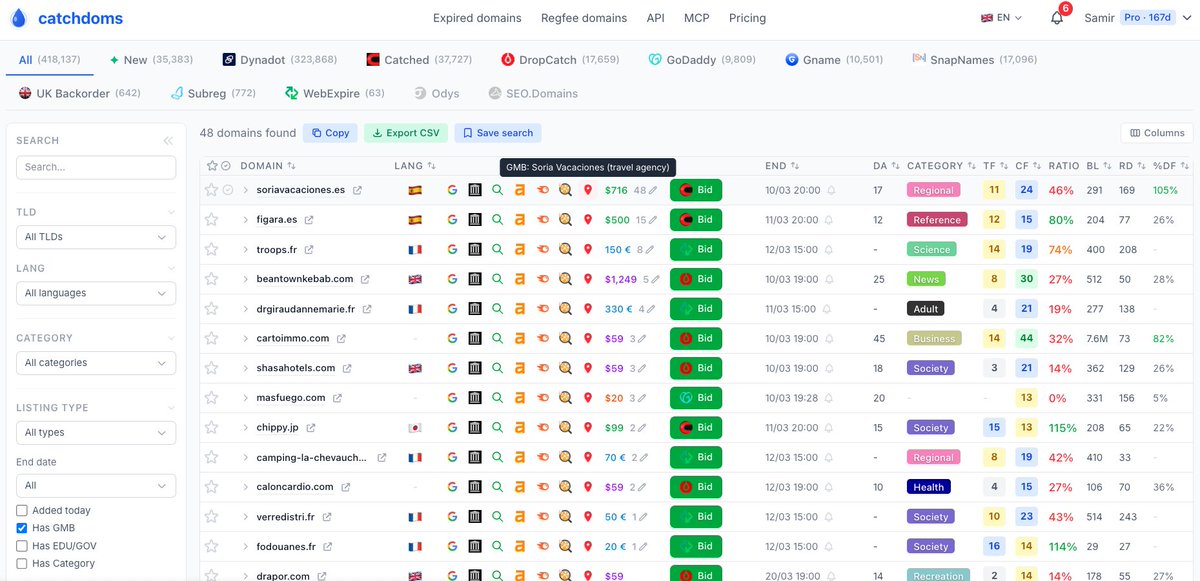Image resolution: width=1200 pixels, height=581 pixels.
Task: Open Wayback archive icon for chippy.jp
Action: coord(475,428)
